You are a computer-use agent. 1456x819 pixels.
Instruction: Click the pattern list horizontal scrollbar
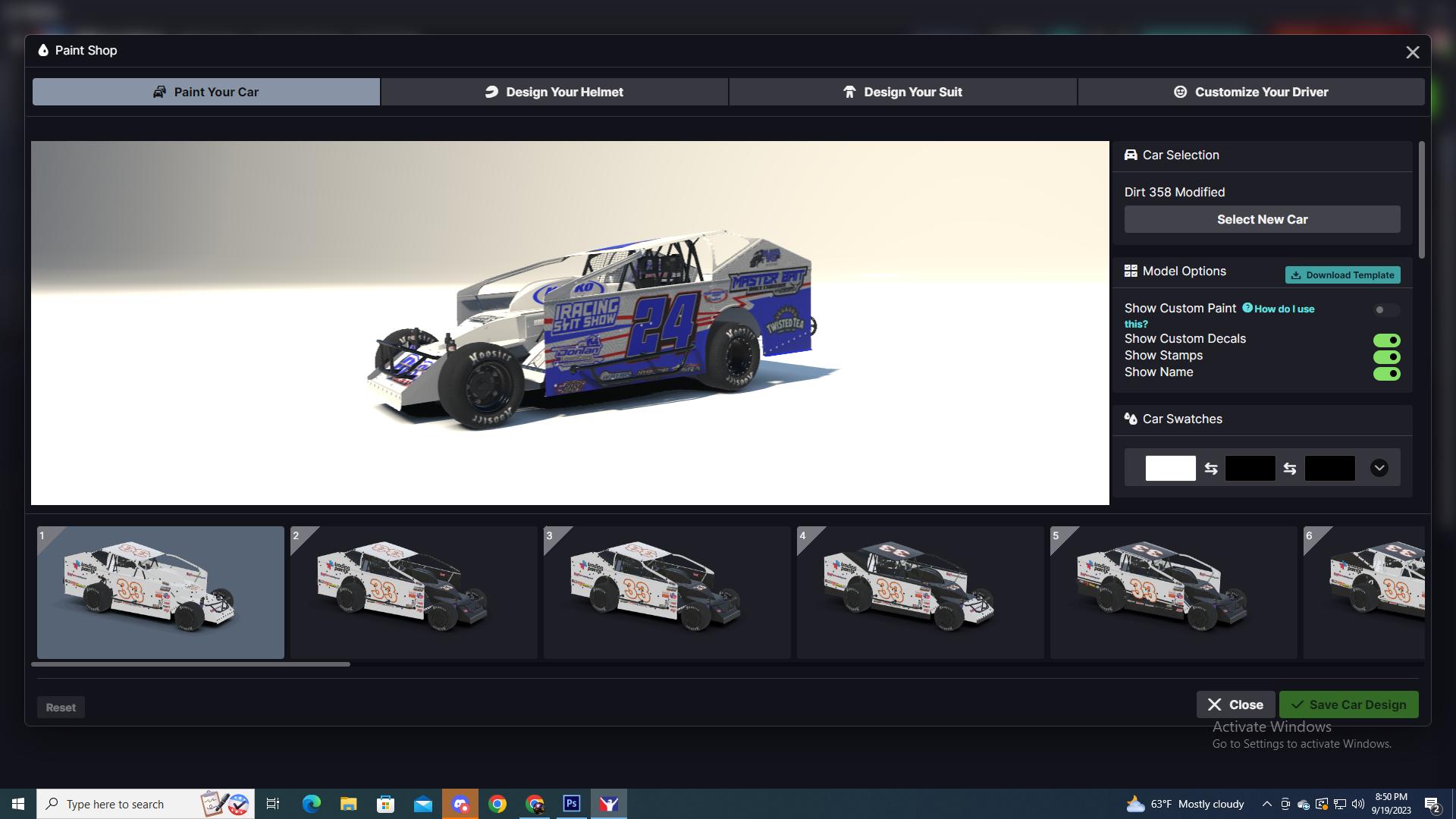point(190,664)
